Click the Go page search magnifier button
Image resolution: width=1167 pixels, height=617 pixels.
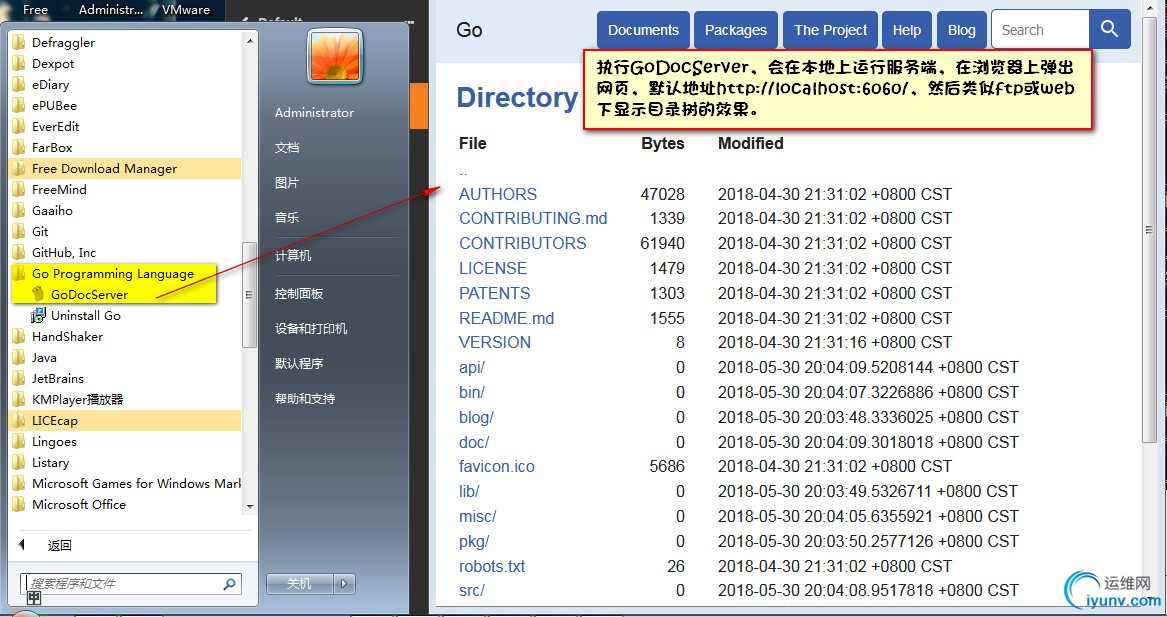coord(1110,30)
